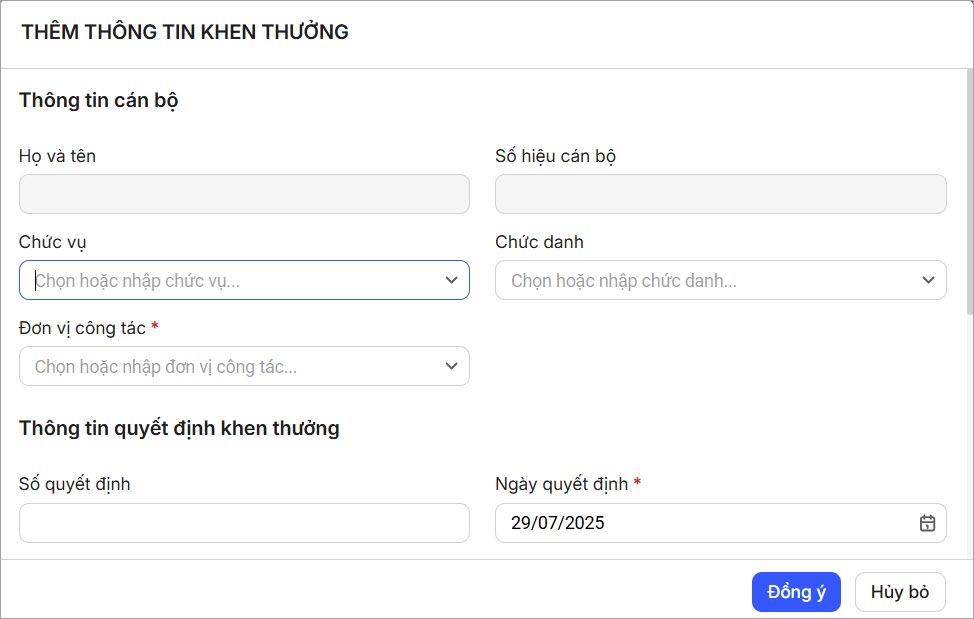Click the Thông tin cán bộ section heading

[x=99, y=100]
